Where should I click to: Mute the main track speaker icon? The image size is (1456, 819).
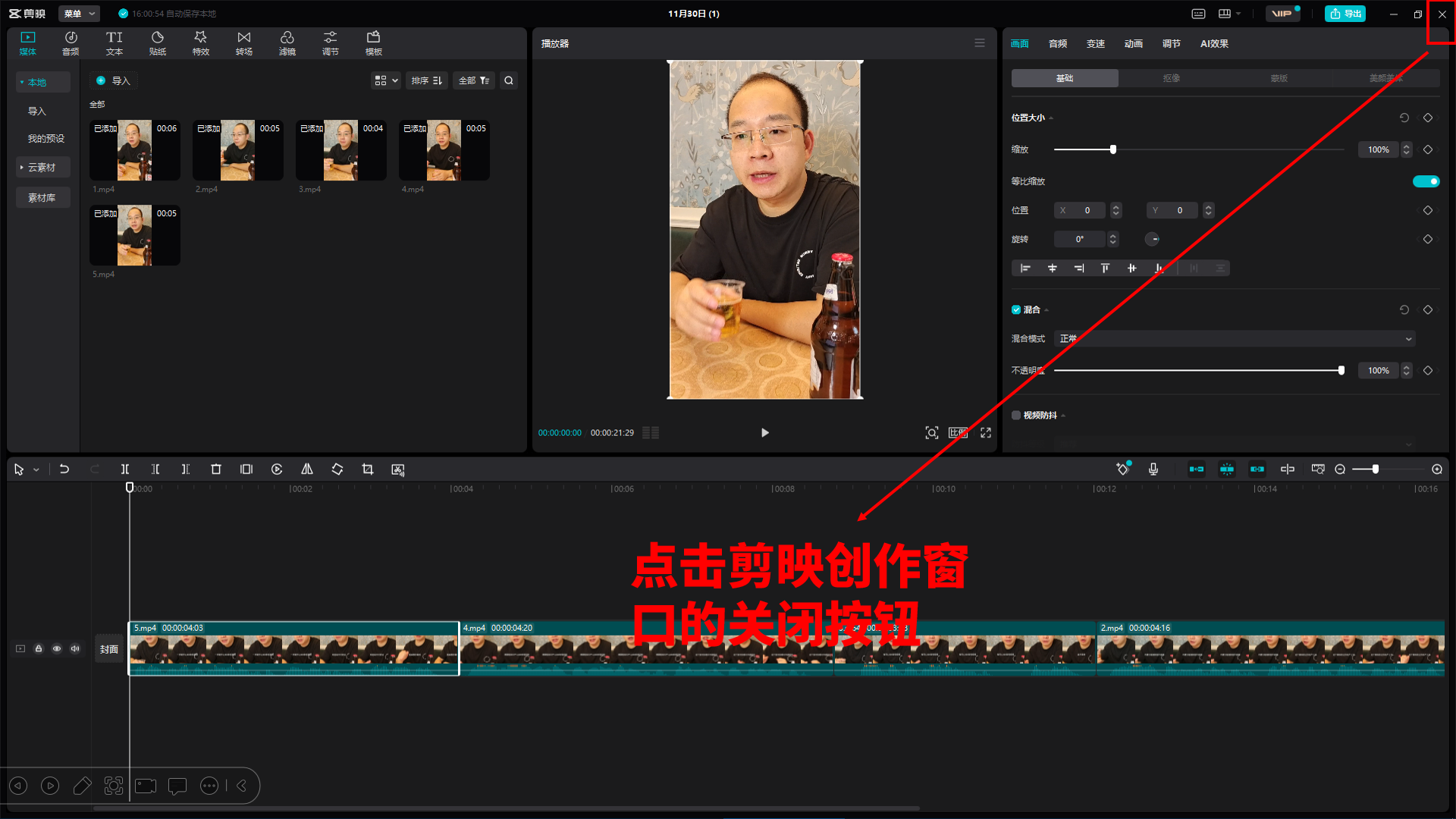click(x=75, y=648)
